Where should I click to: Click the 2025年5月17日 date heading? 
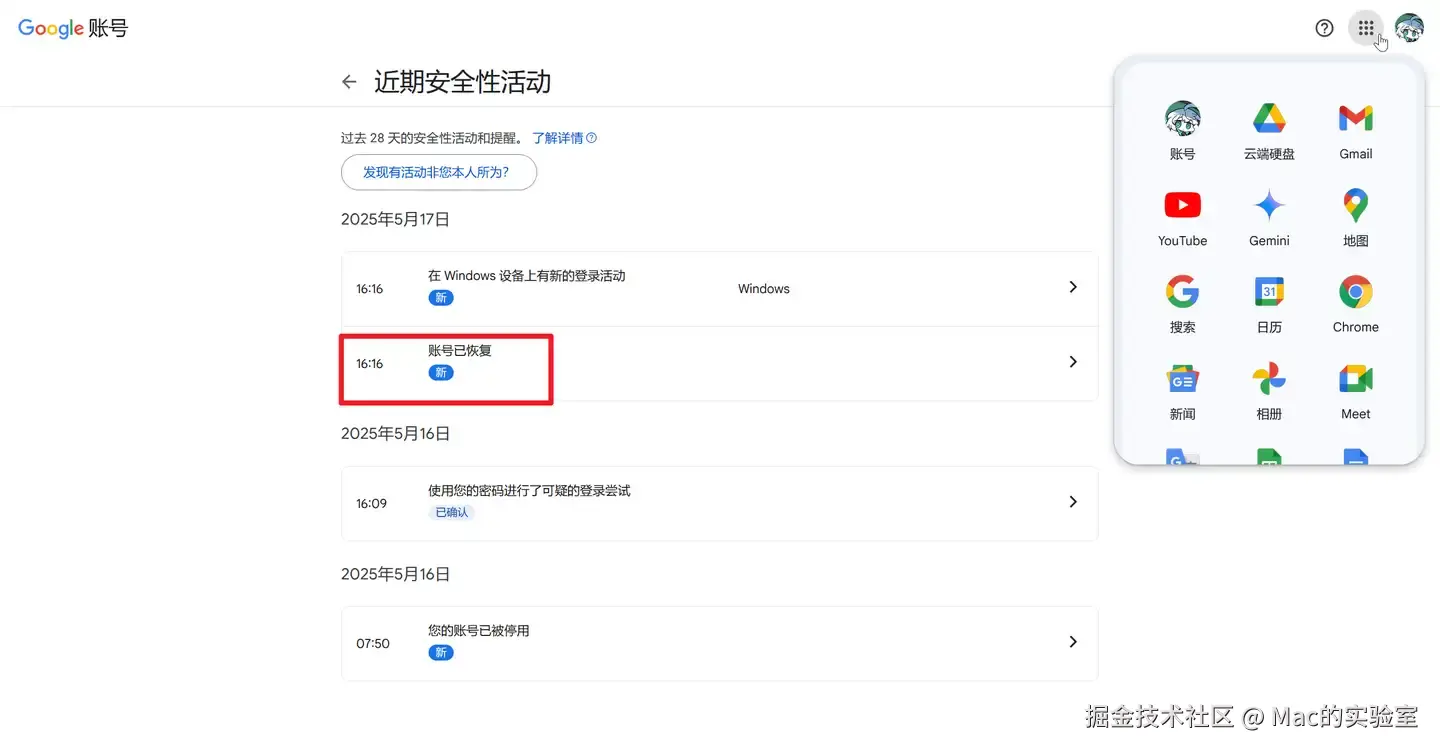pos(396,219)
